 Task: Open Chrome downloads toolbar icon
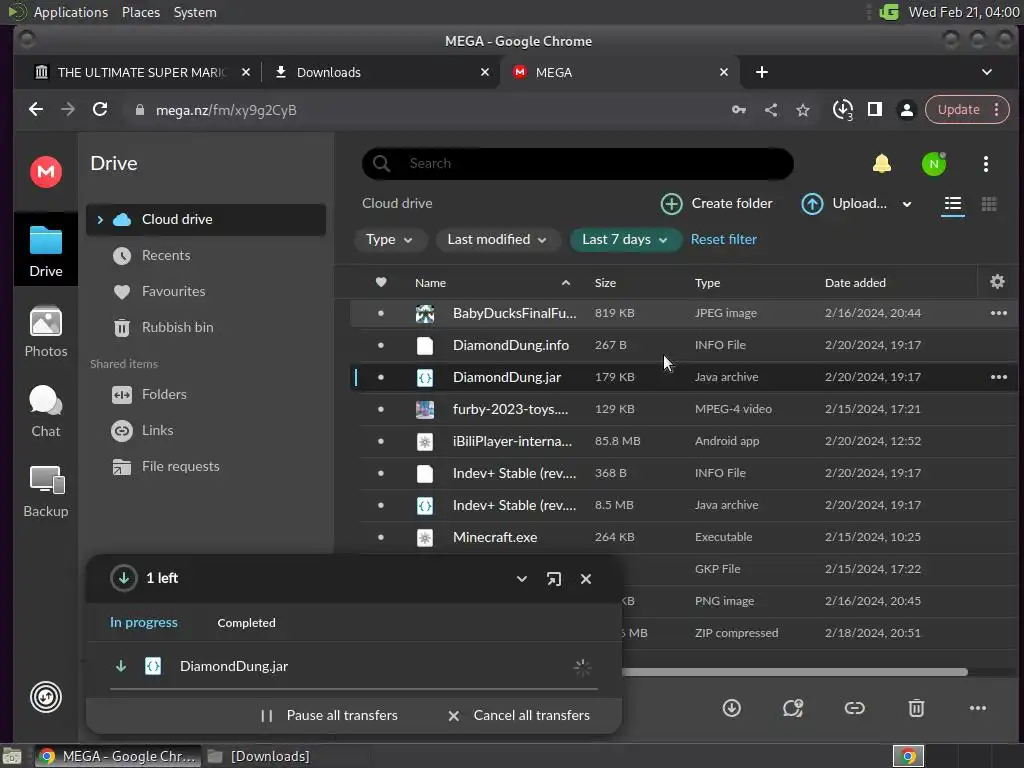pyautogui.click(x=842, y=110)
